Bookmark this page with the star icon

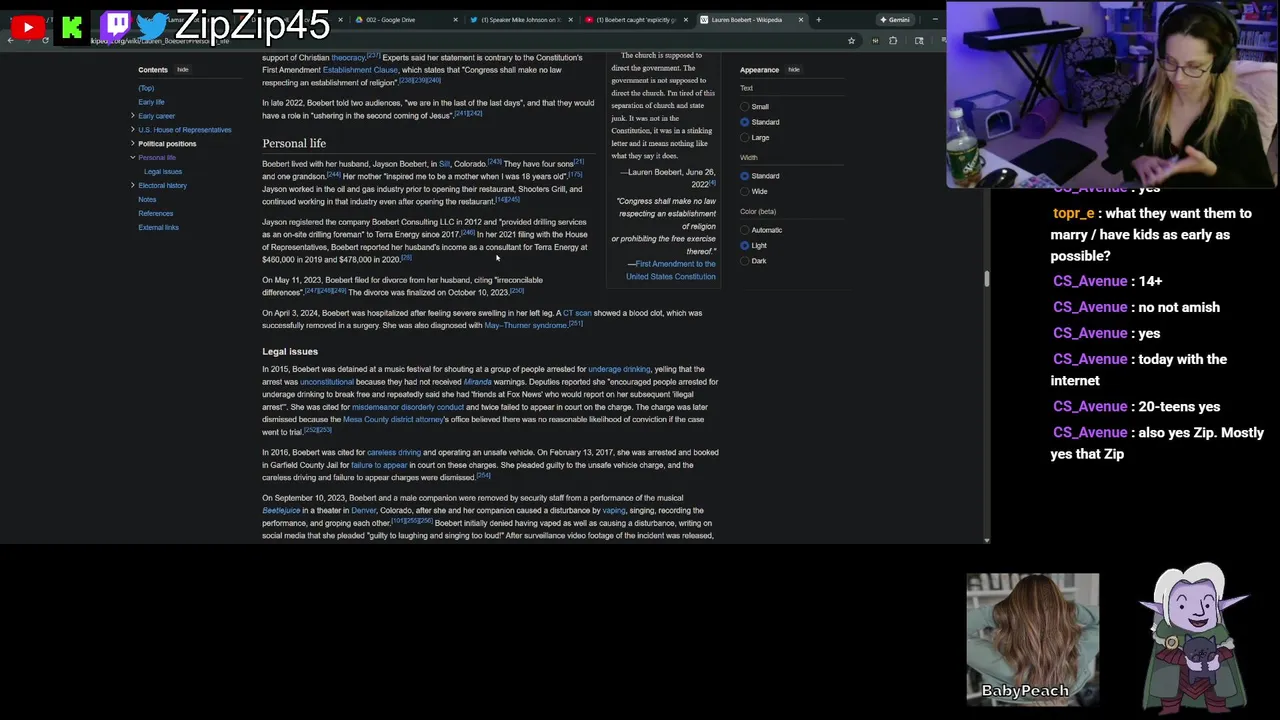point(851,41)
